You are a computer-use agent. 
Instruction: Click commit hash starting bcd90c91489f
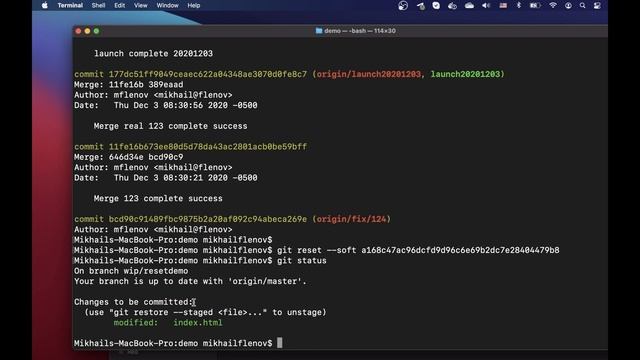207,219
